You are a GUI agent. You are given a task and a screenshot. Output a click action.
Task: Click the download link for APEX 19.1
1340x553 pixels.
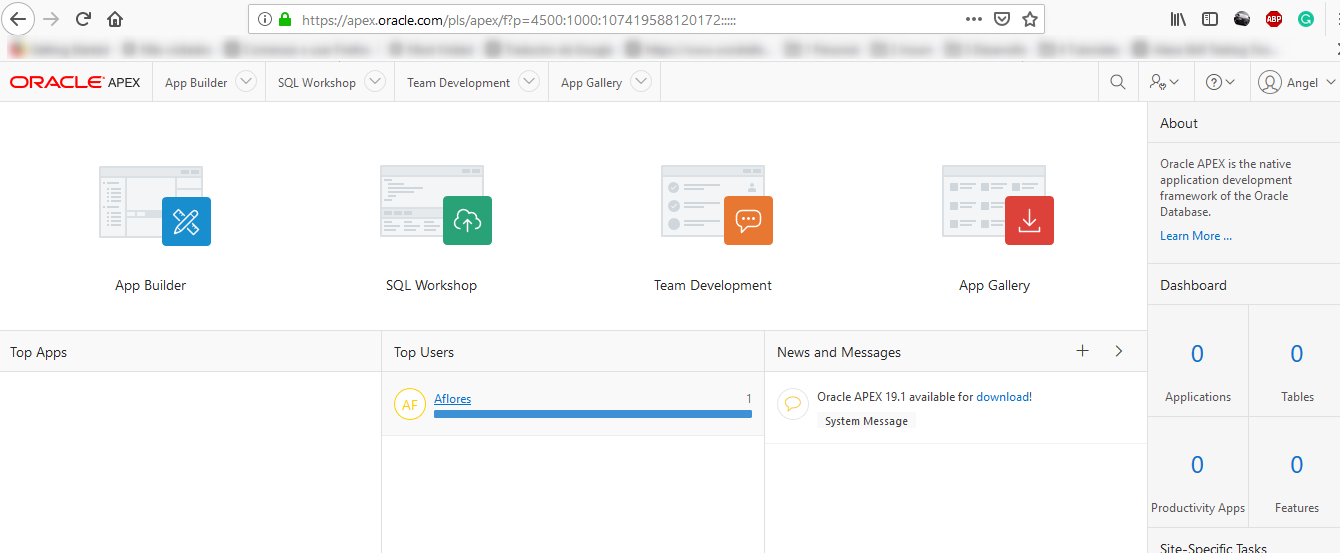[x=1002, y=397]
